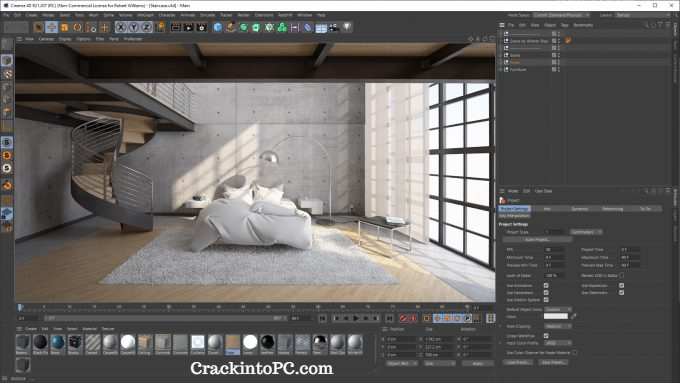The height and width of the screenshot is (383, 680).
Task: Open Default Object Color dropdown
Action: click(558, 309)
